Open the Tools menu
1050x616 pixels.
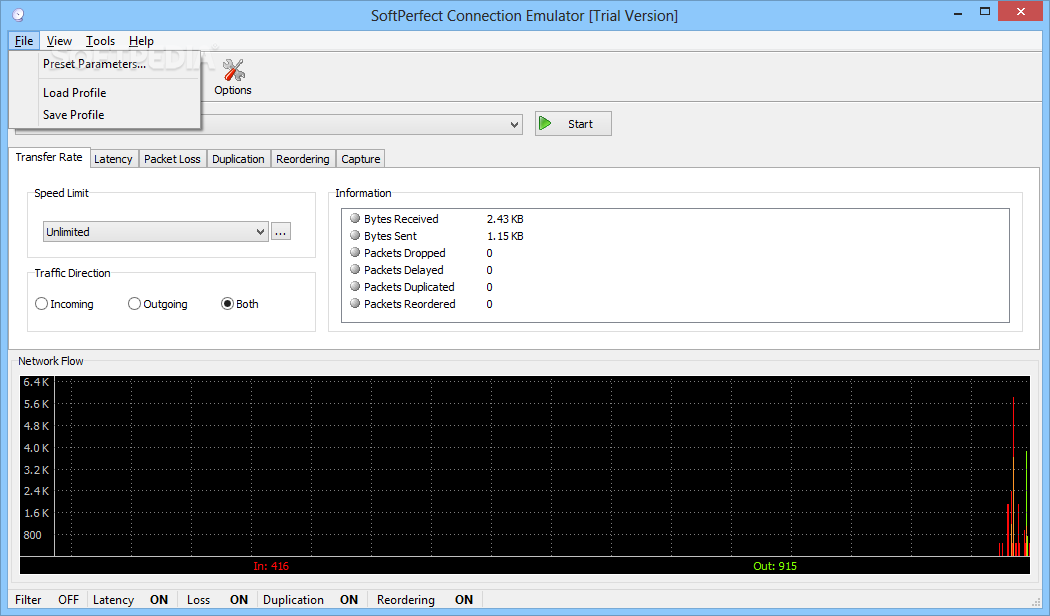tap(100, 41)
